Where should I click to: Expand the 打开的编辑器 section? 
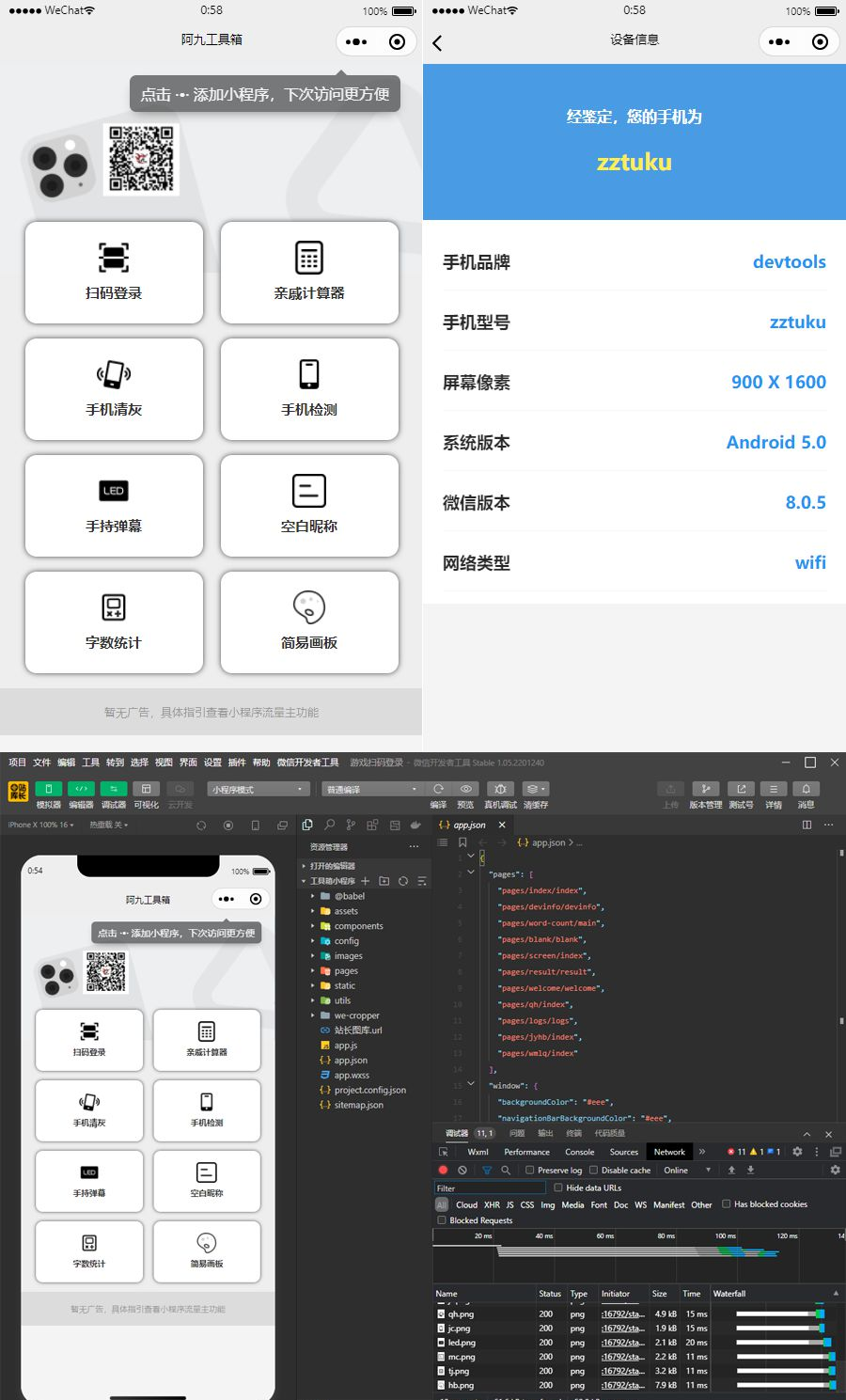pos(332,866)
